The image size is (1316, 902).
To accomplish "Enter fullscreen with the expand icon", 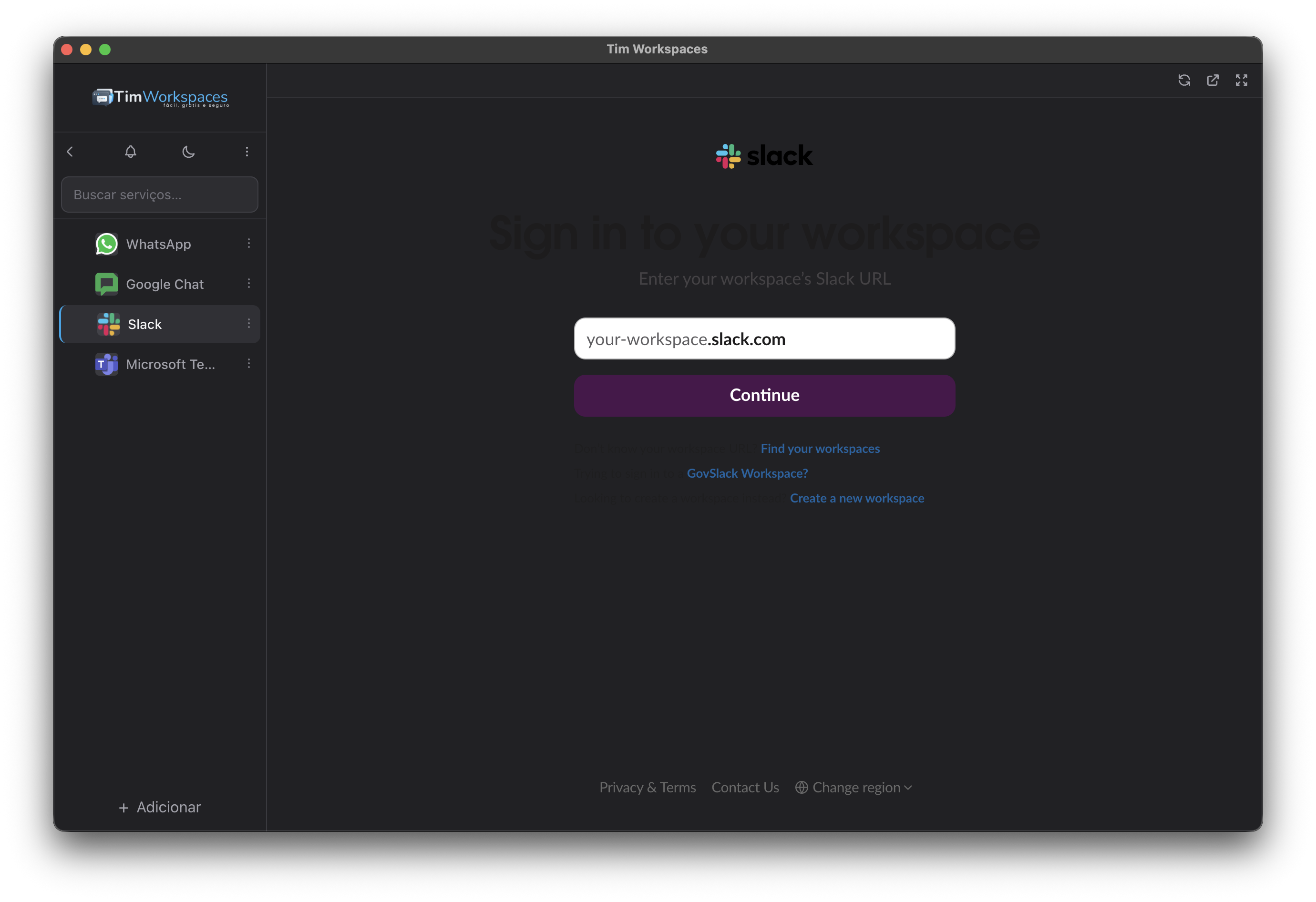I will [x=1241, y=80].
